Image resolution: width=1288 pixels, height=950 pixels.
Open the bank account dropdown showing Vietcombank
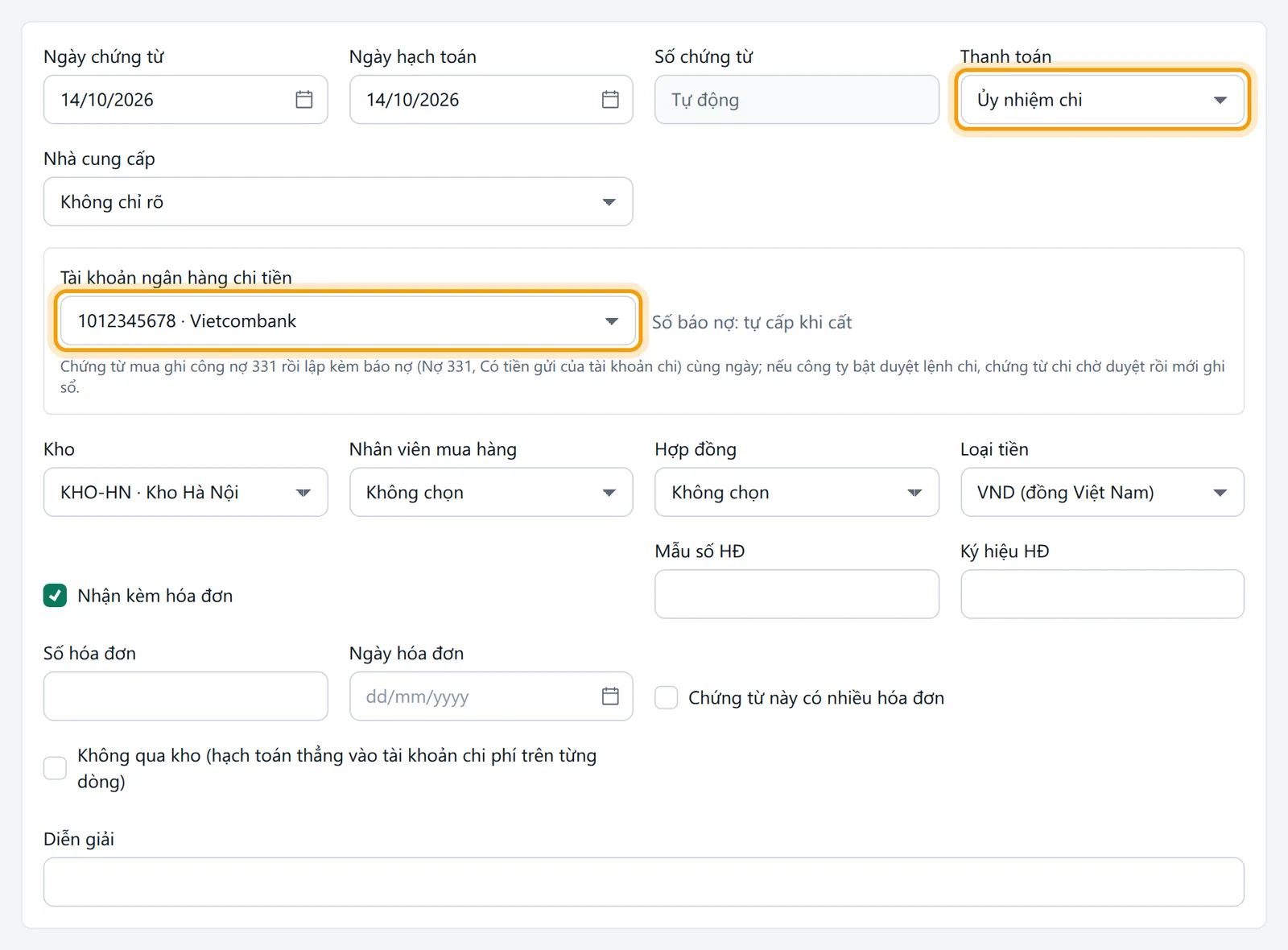(x=348, y=321)
